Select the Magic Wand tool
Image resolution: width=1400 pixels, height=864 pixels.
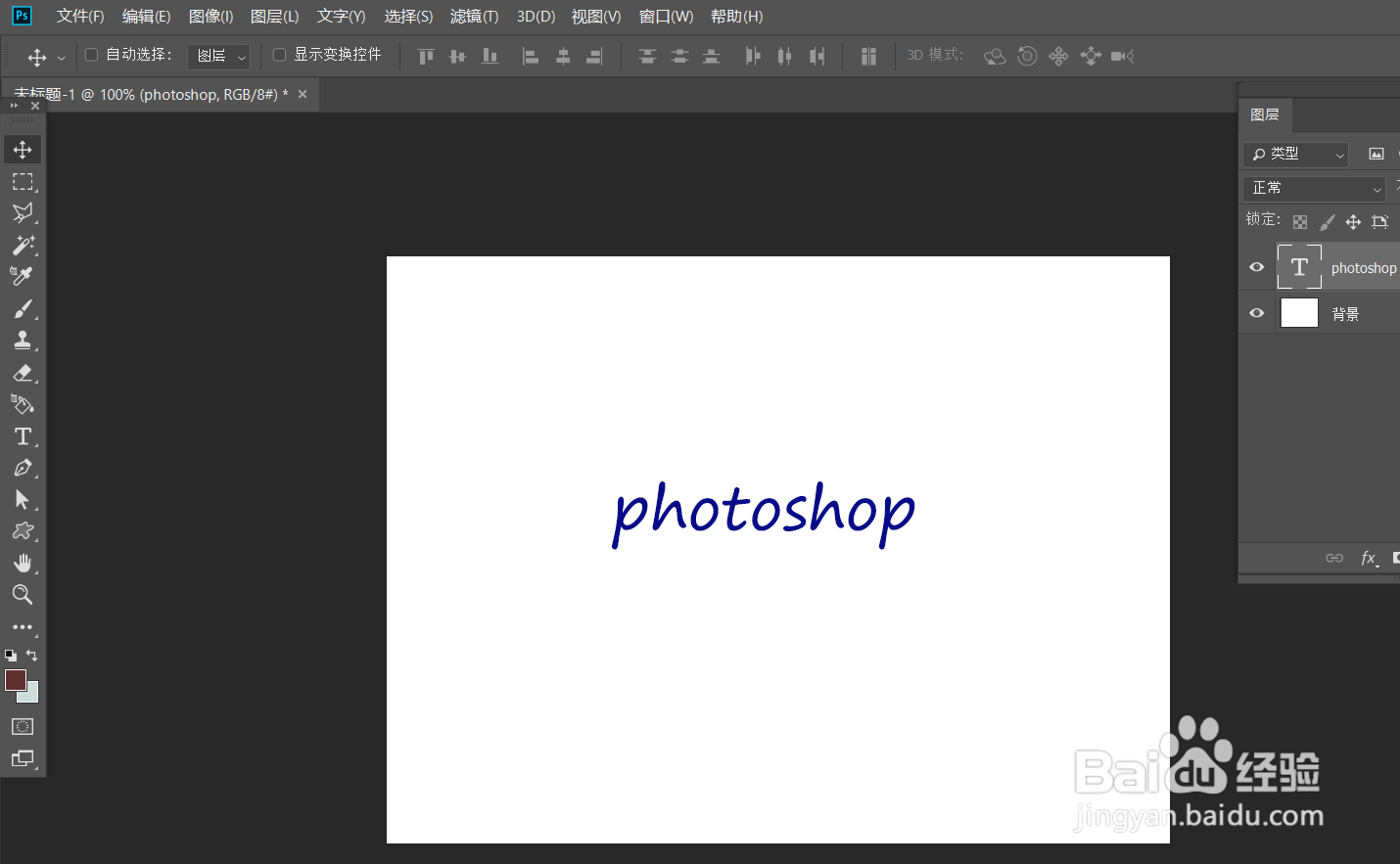pyautogui.click(x=23, y=245)
